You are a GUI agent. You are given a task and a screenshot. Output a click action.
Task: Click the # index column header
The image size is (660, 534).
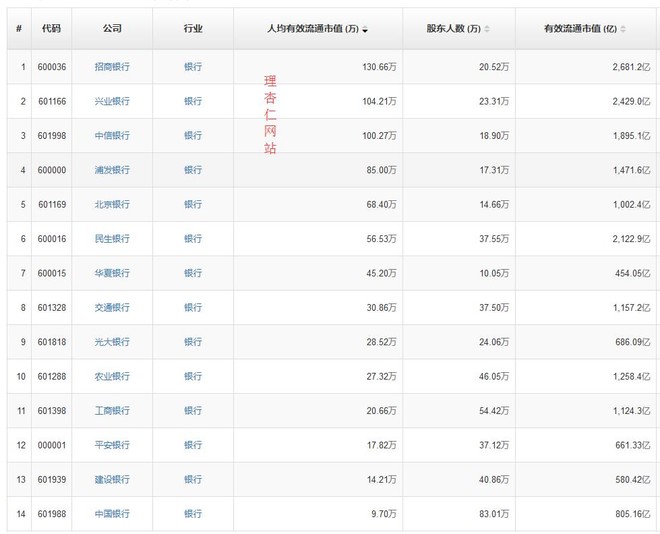point(19,29)
